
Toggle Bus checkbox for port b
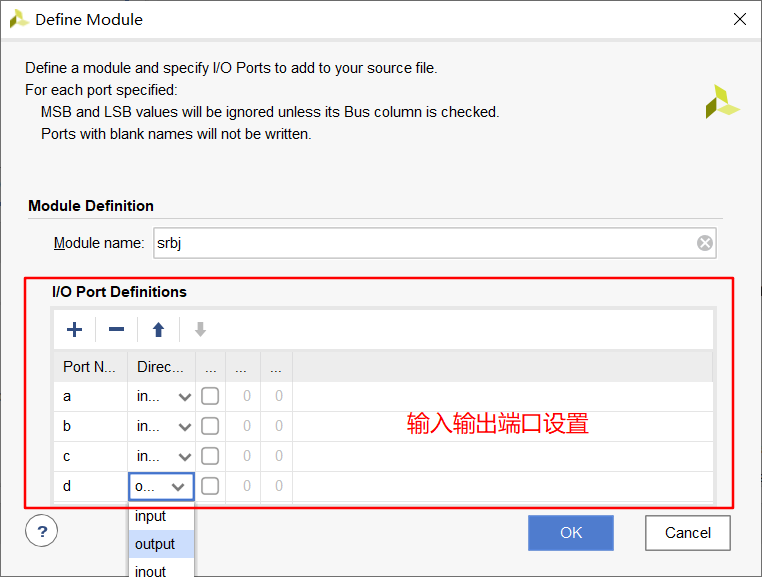point(210,426)
